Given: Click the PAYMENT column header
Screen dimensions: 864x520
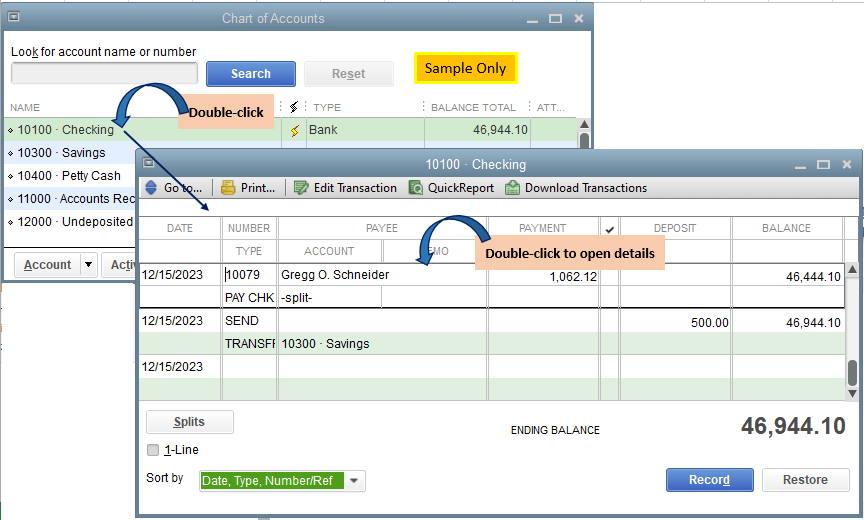Looking at the screenshot, I should coord(542,229).
